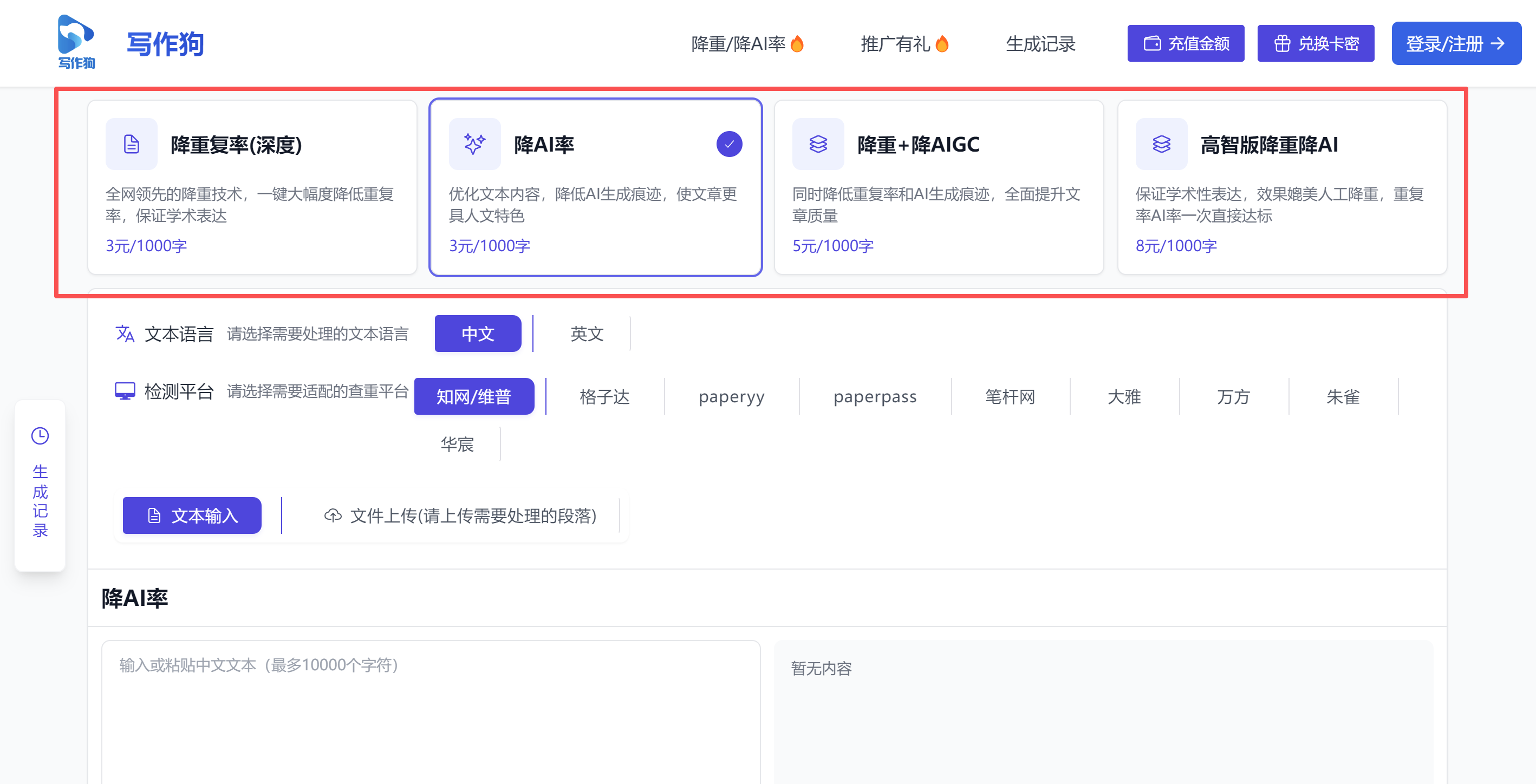Select paperyy detection platform
Viewport: 1536px width, 784px height.
click(732, 396)
